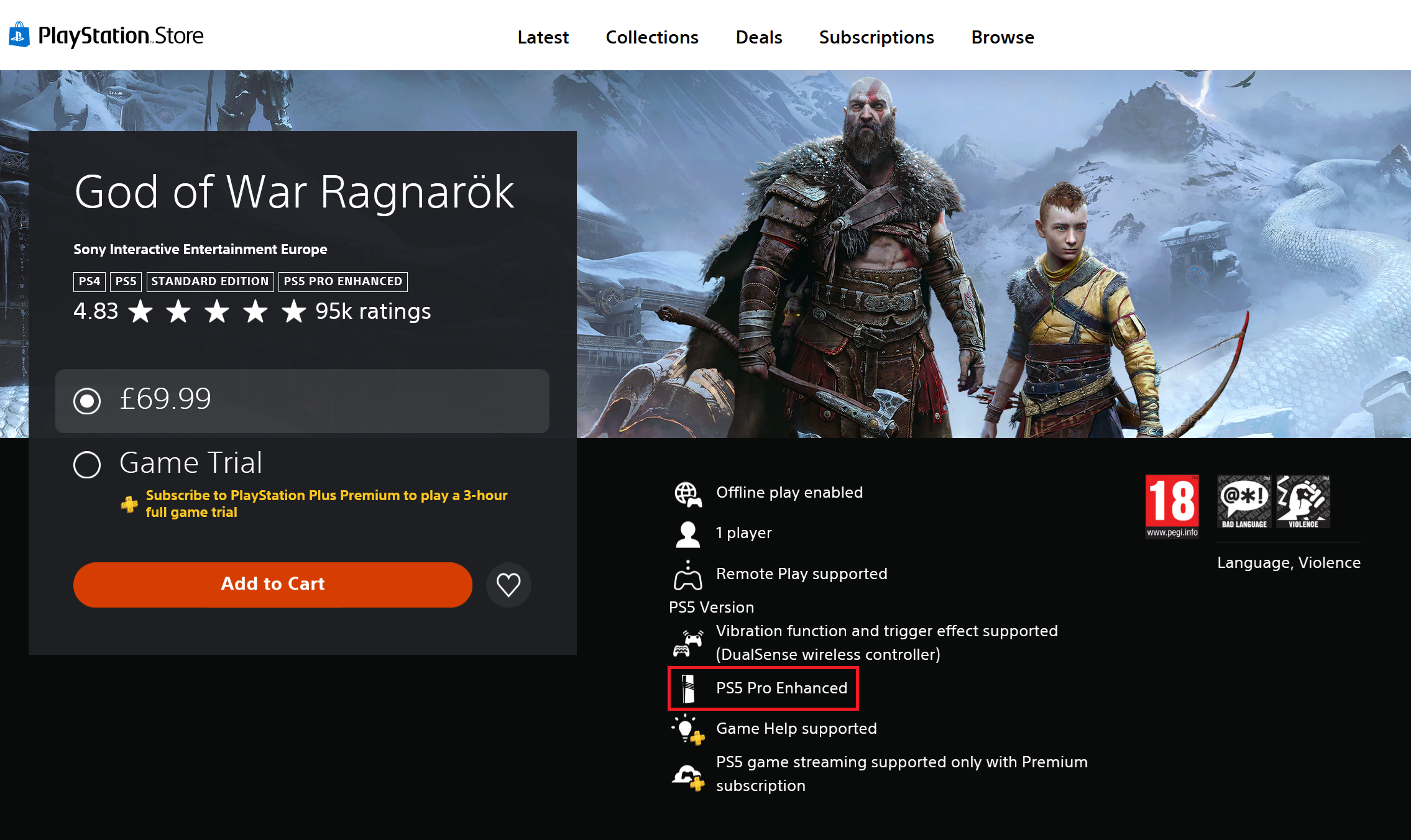Click the Vibration function and trigger effect text
The height and width of the screenshot is (840, 1411).
[x=887, y=643]
